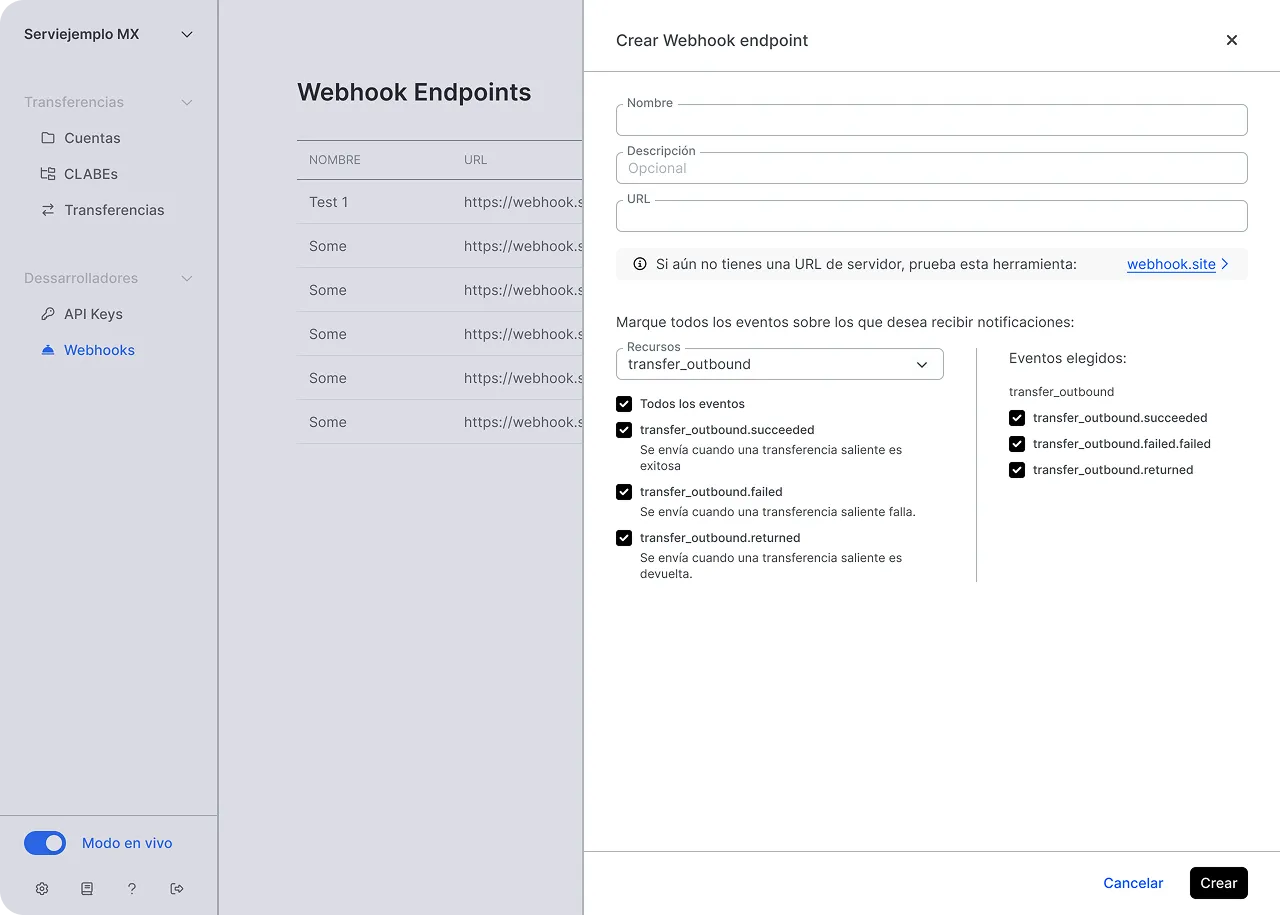Click the Cuentas folder icon
This screenshot has height=915, width=1280.
click(x=48, y=138)
